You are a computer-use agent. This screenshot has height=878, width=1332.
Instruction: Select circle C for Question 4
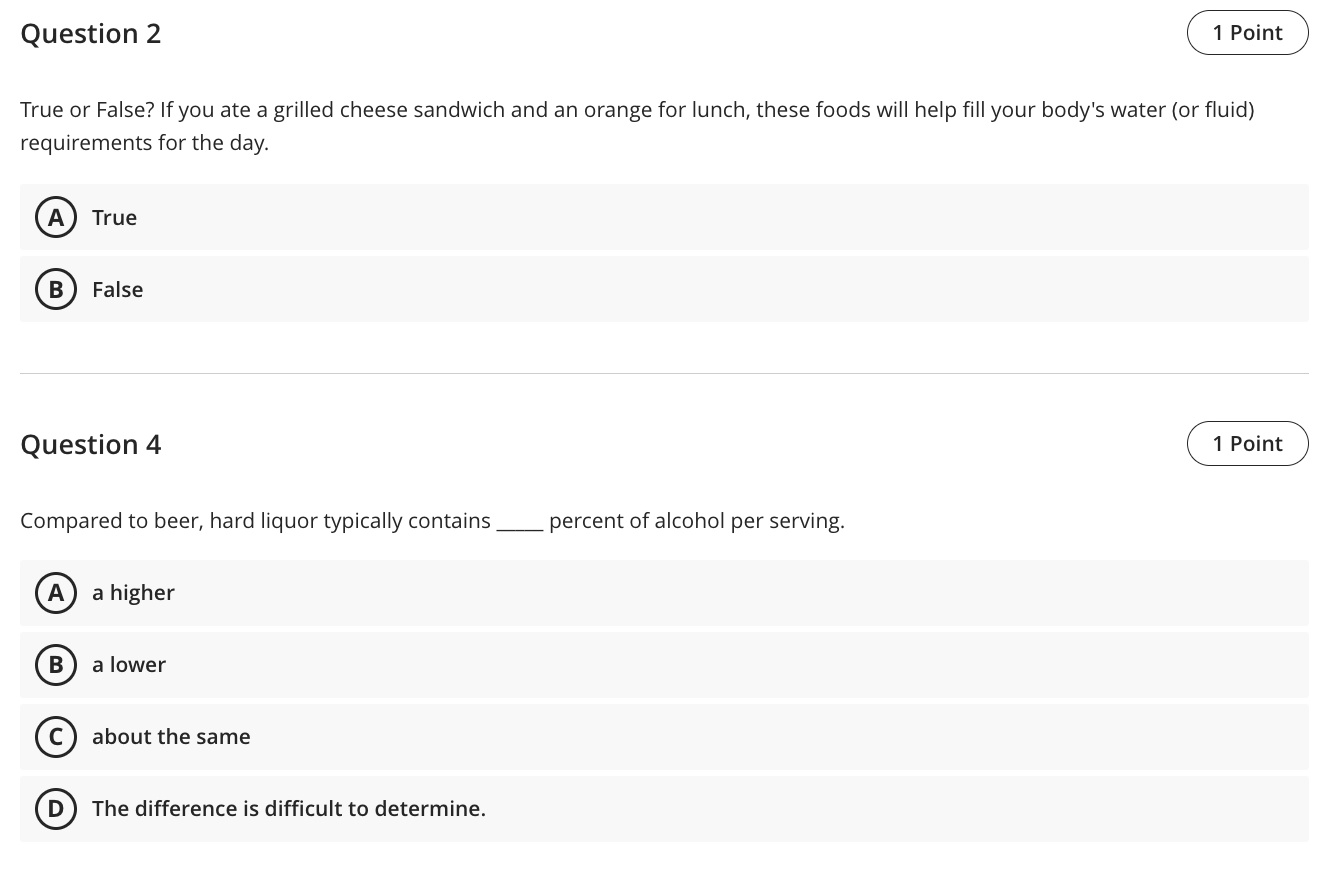[56, 737]
